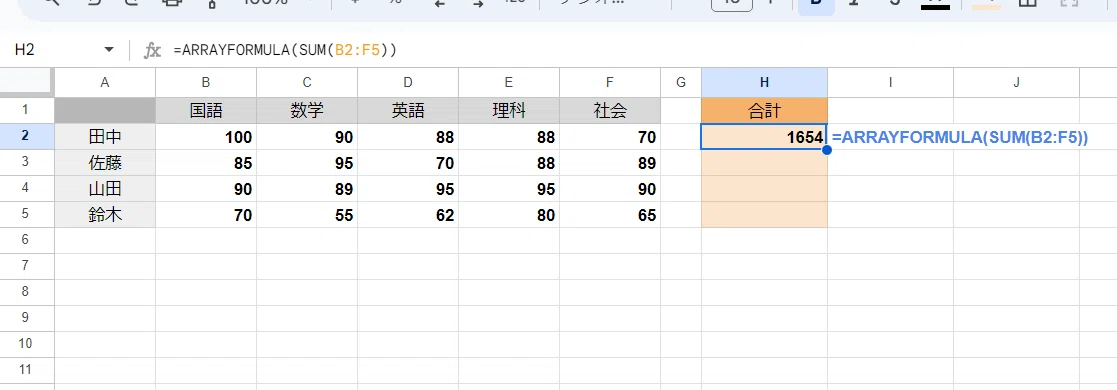The image size is (1117, 390).
Task: Select the empty 合計 cell for 佐藤
Action: tap(764, 163)
